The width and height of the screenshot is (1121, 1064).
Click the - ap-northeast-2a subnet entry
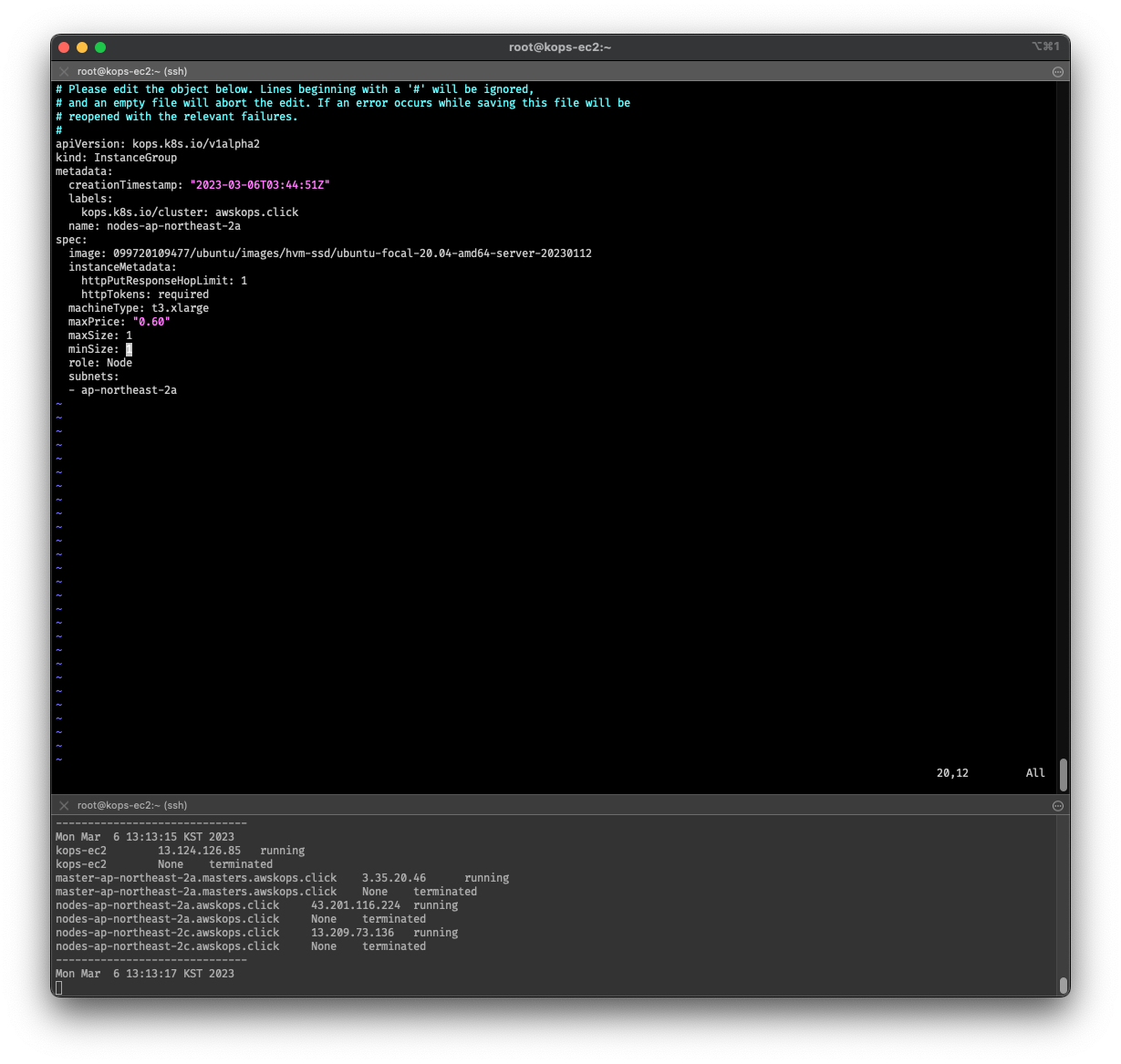pyautogui.click(x=123, y=390)
